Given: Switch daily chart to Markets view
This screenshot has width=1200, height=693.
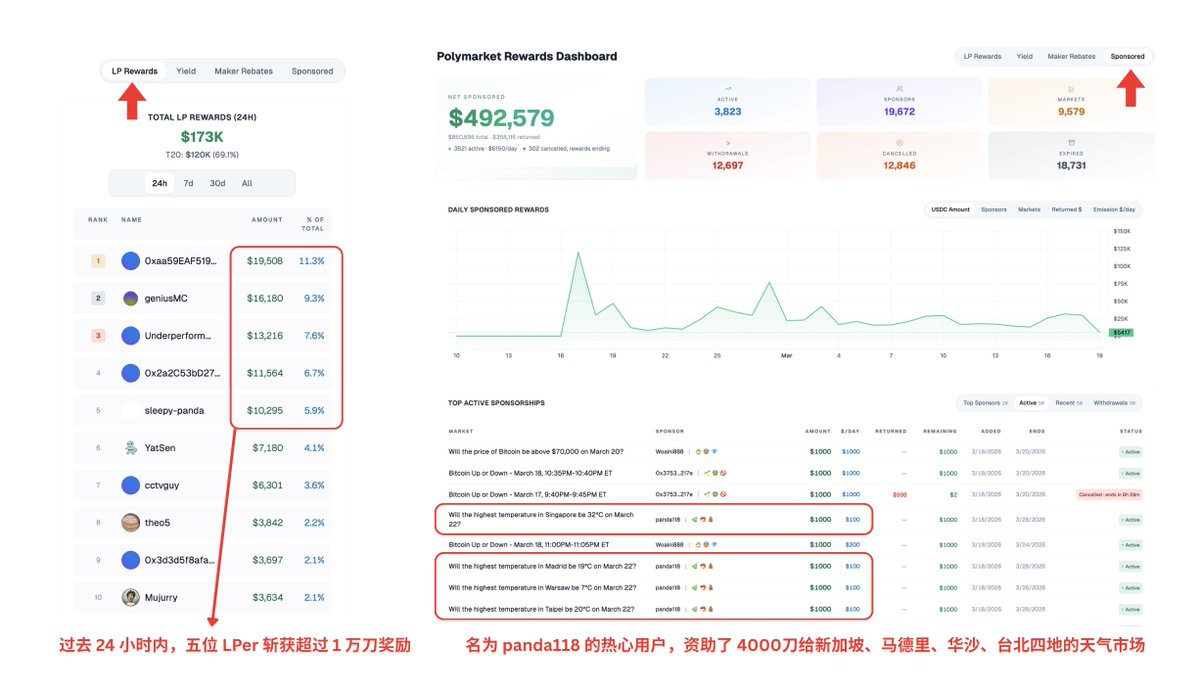Looking at the screenshot, I should pyautogui.click(x=1029, y=210).
